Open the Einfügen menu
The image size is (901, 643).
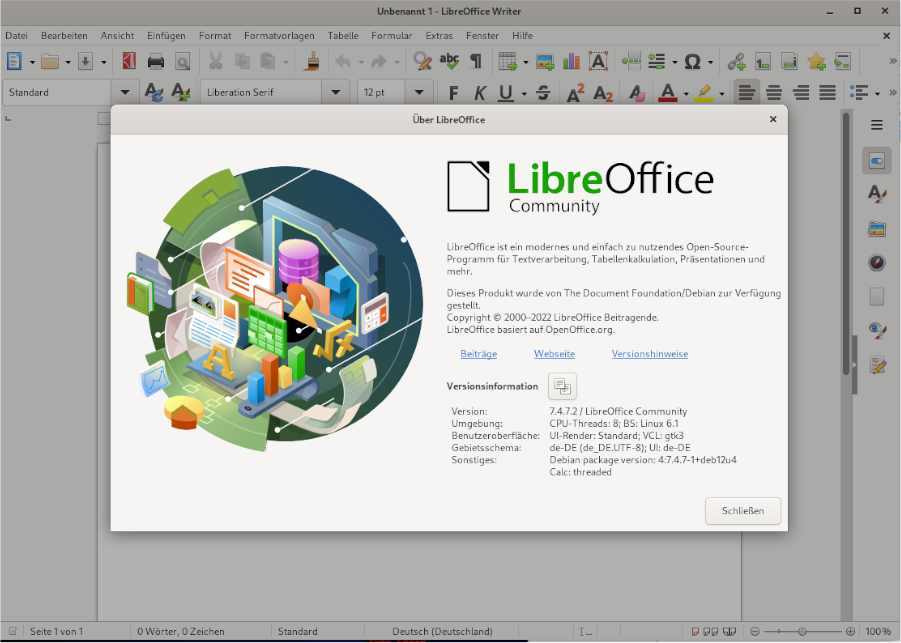[x=166, y=36]
